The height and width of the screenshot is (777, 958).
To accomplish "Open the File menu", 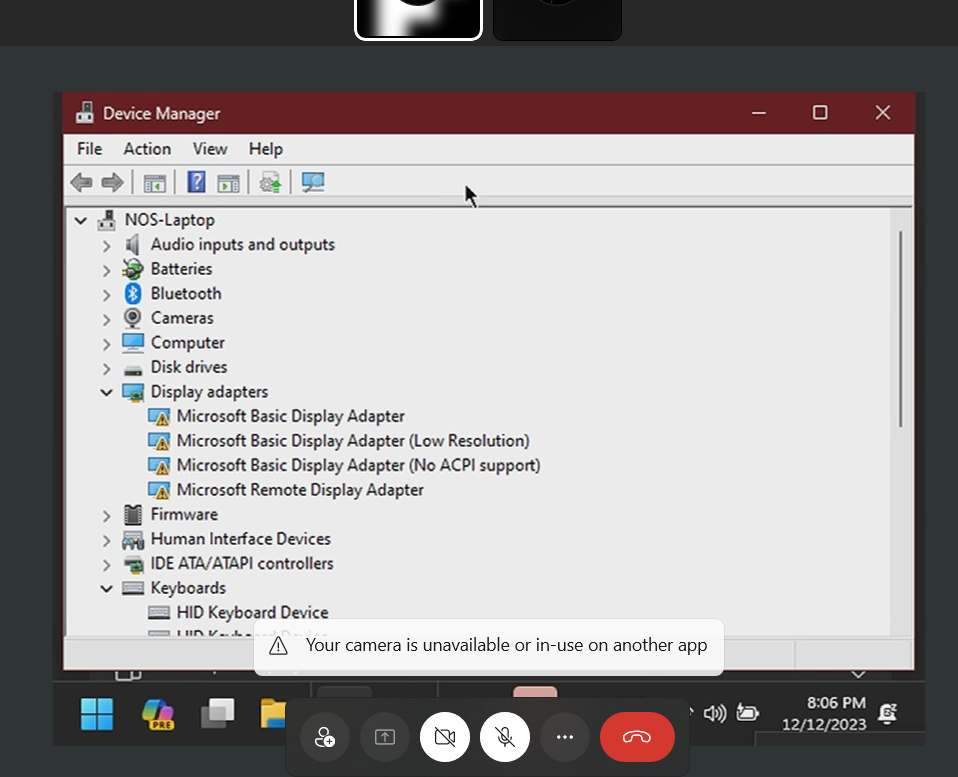I will [89, 149].
